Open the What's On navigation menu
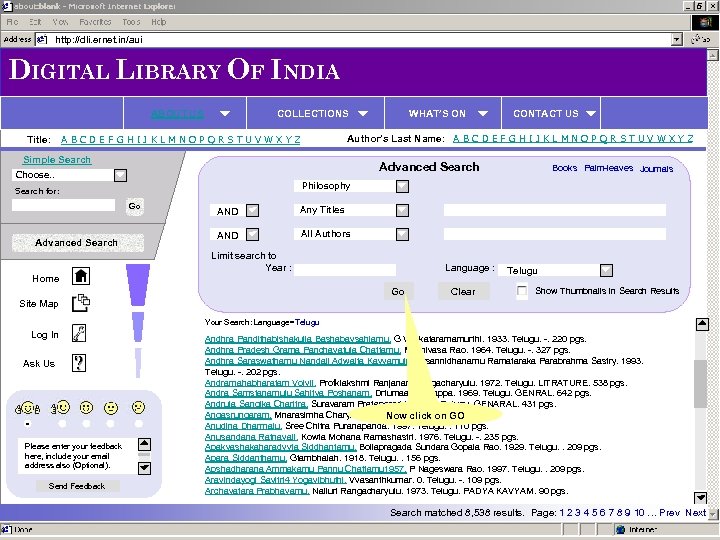The height and width of the screenshot is (540, 720). click(443, 113)
